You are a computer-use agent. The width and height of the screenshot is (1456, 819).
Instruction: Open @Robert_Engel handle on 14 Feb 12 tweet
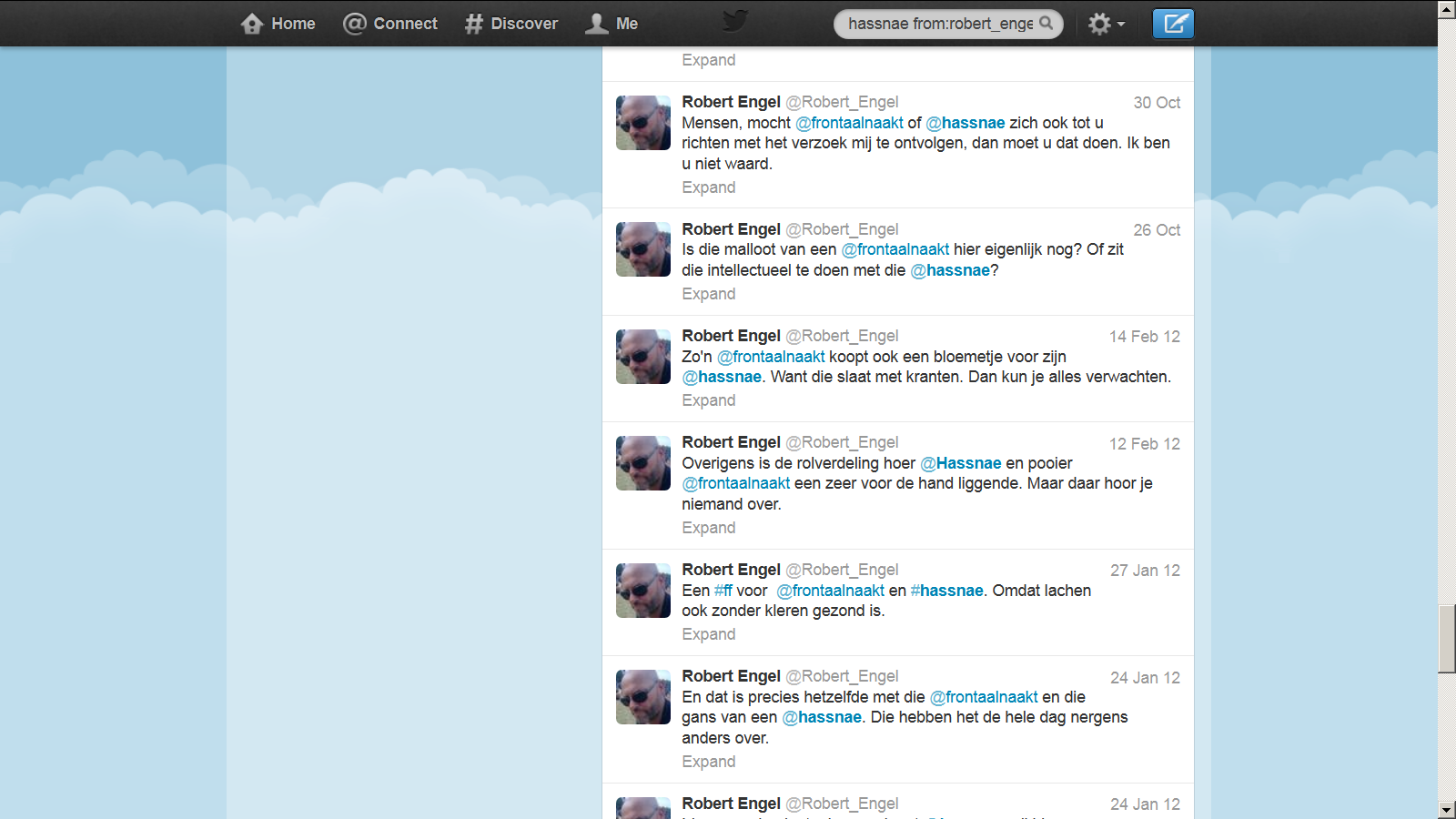coord(842,336)
